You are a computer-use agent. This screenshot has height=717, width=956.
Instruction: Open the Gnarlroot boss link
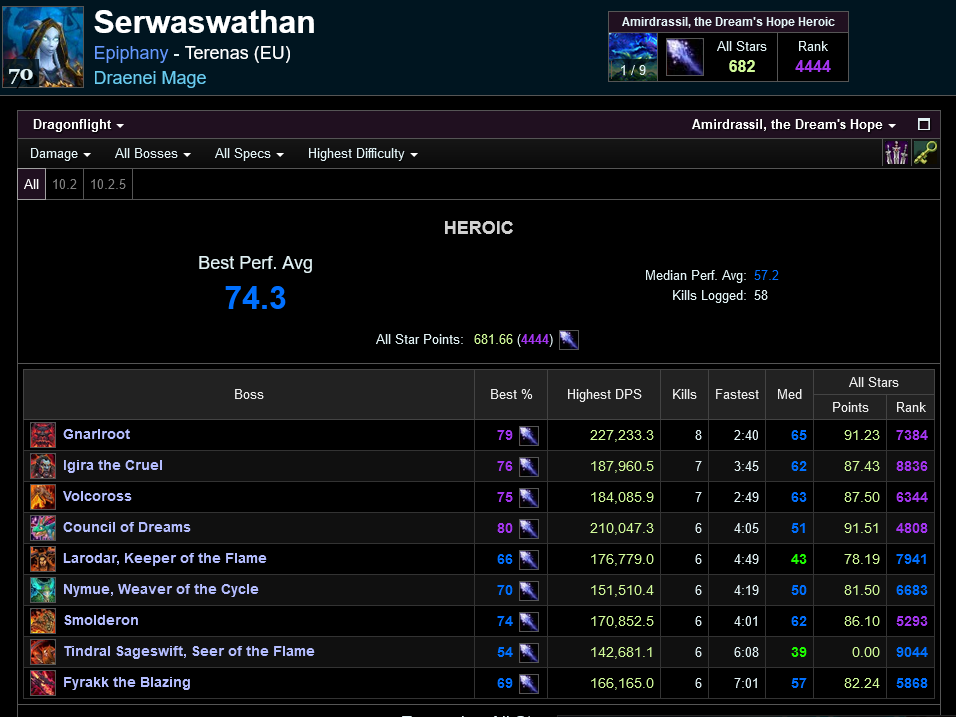pos(96,434)
